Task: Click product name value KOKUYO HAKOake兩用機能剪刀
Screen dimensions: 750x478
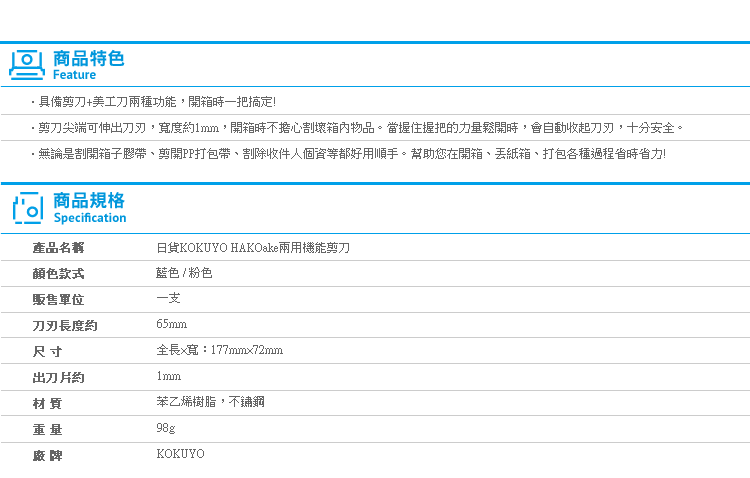Action: 253,248
